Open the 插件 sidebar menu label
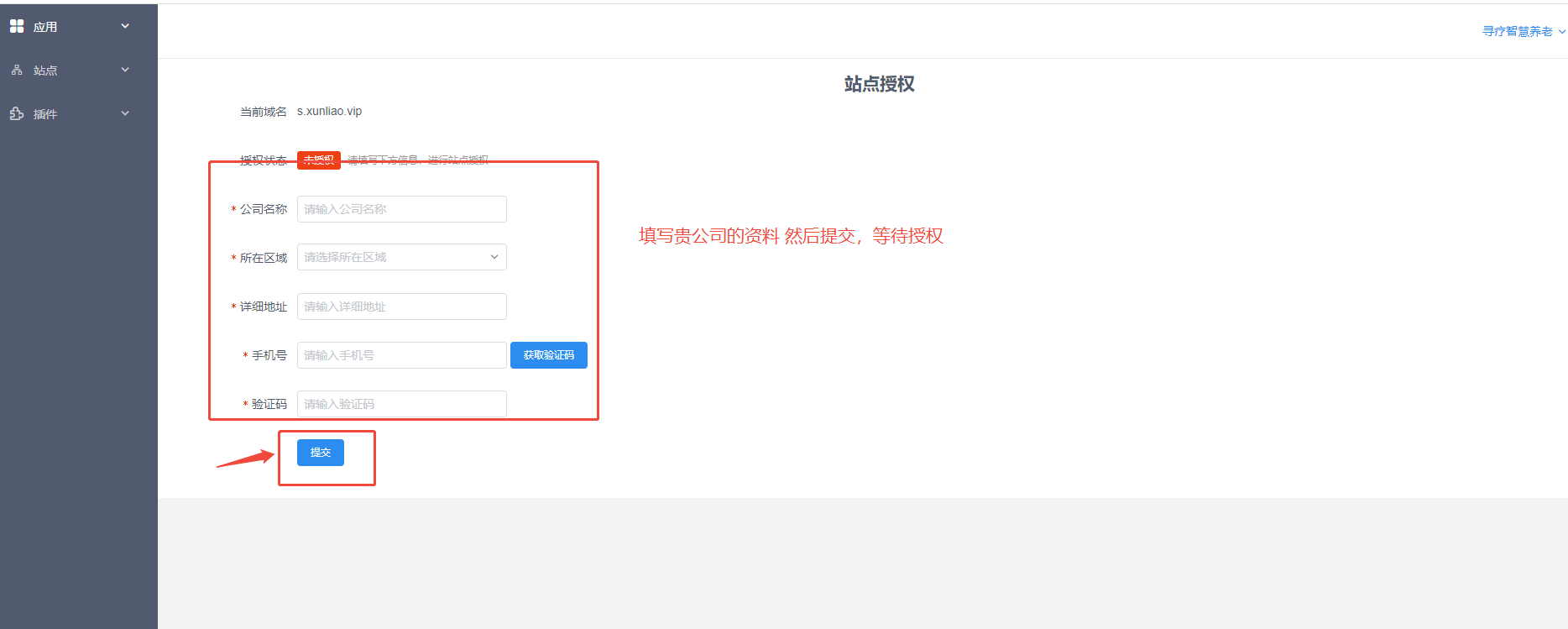The image size is (1568, 629). [x=45, y=114]
